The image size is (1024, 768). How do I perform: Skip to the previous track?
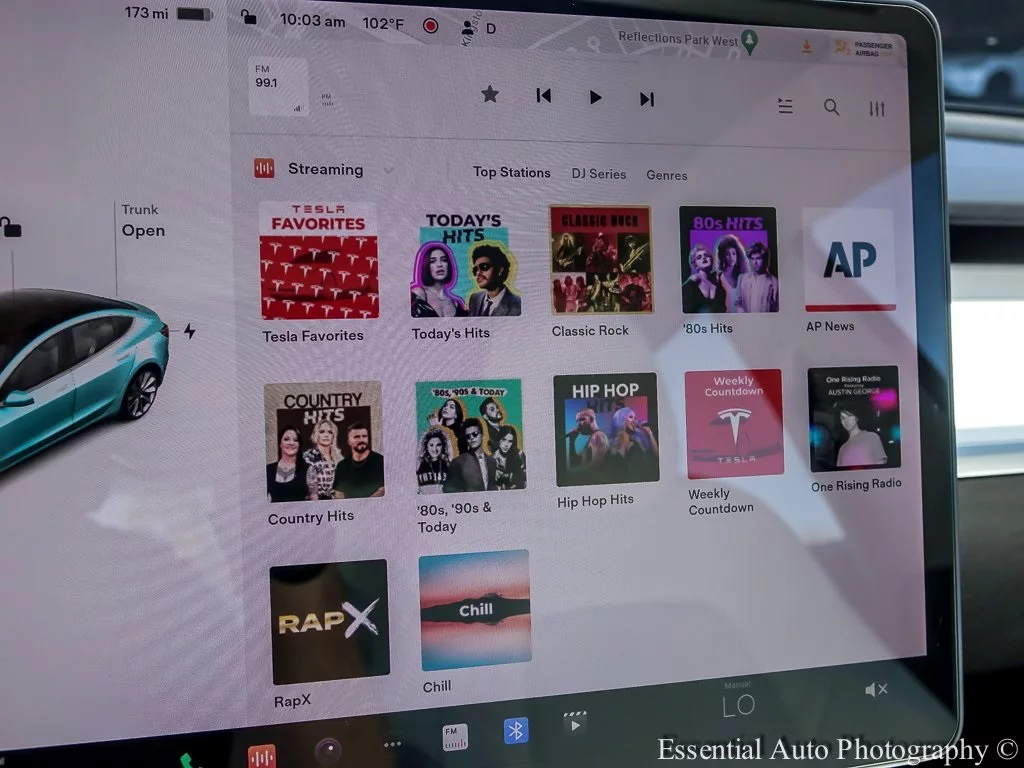543,96
